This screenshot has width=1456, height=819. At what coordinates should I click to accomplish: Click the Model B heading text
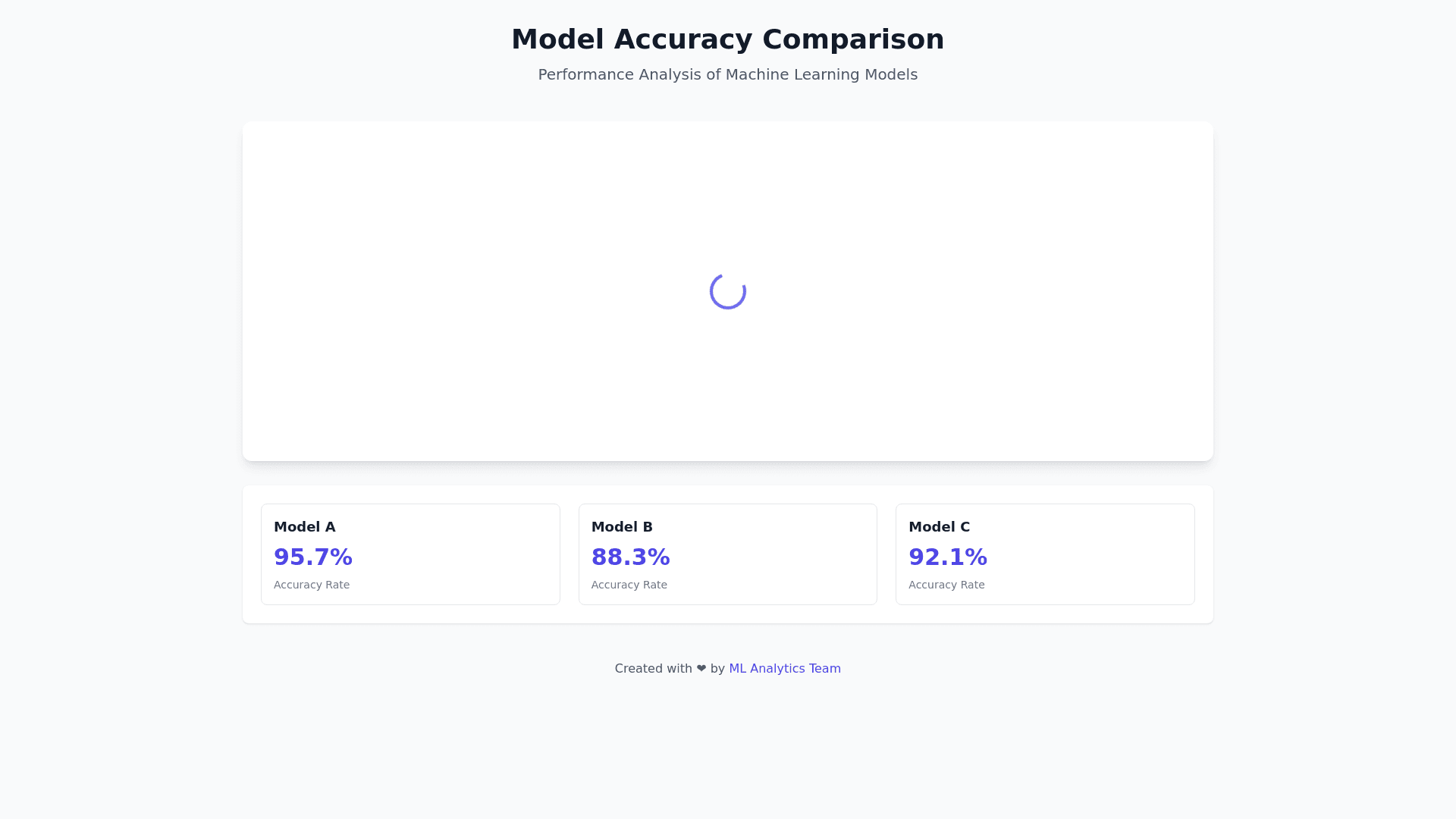622,526
